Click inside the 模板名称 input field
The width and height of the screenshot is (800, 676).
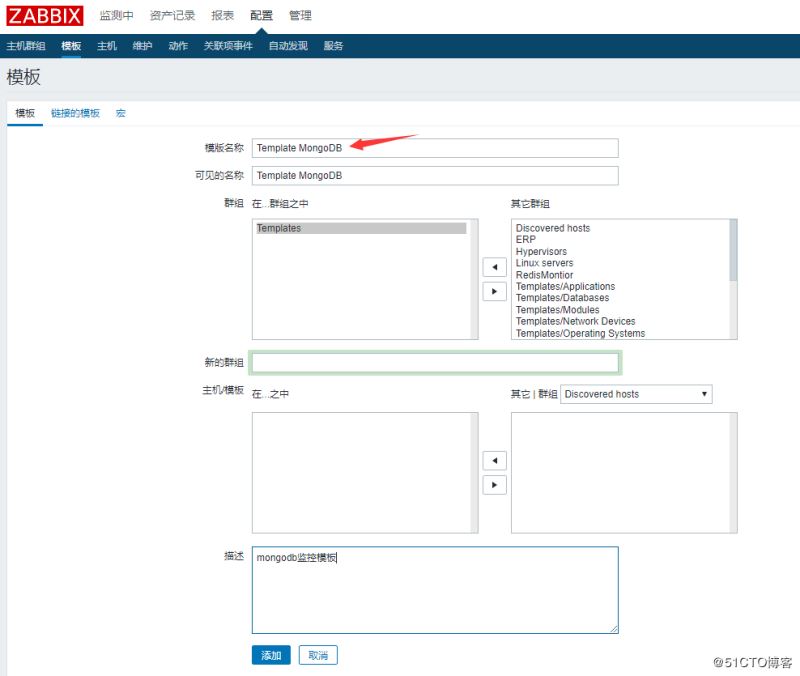tap(435, 146)
